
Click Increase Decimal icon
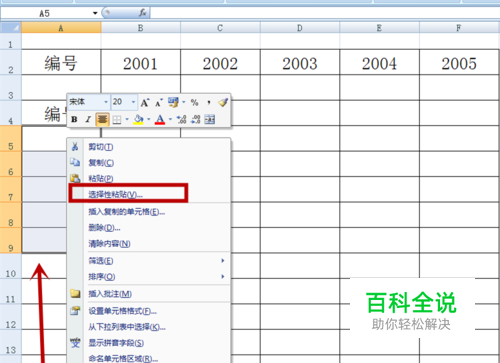(x=181, y=119)
